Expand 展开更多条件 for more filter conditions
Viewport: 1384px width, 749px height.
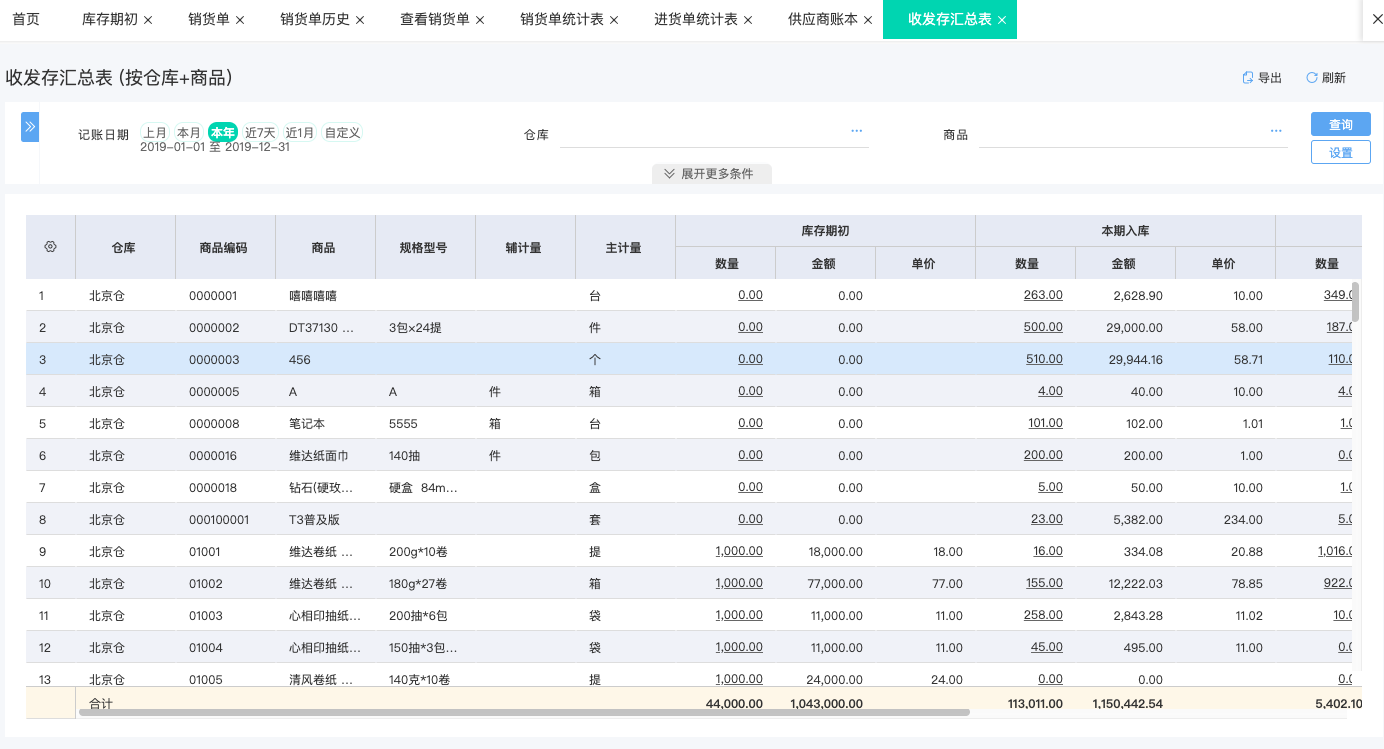pos(710,173)
